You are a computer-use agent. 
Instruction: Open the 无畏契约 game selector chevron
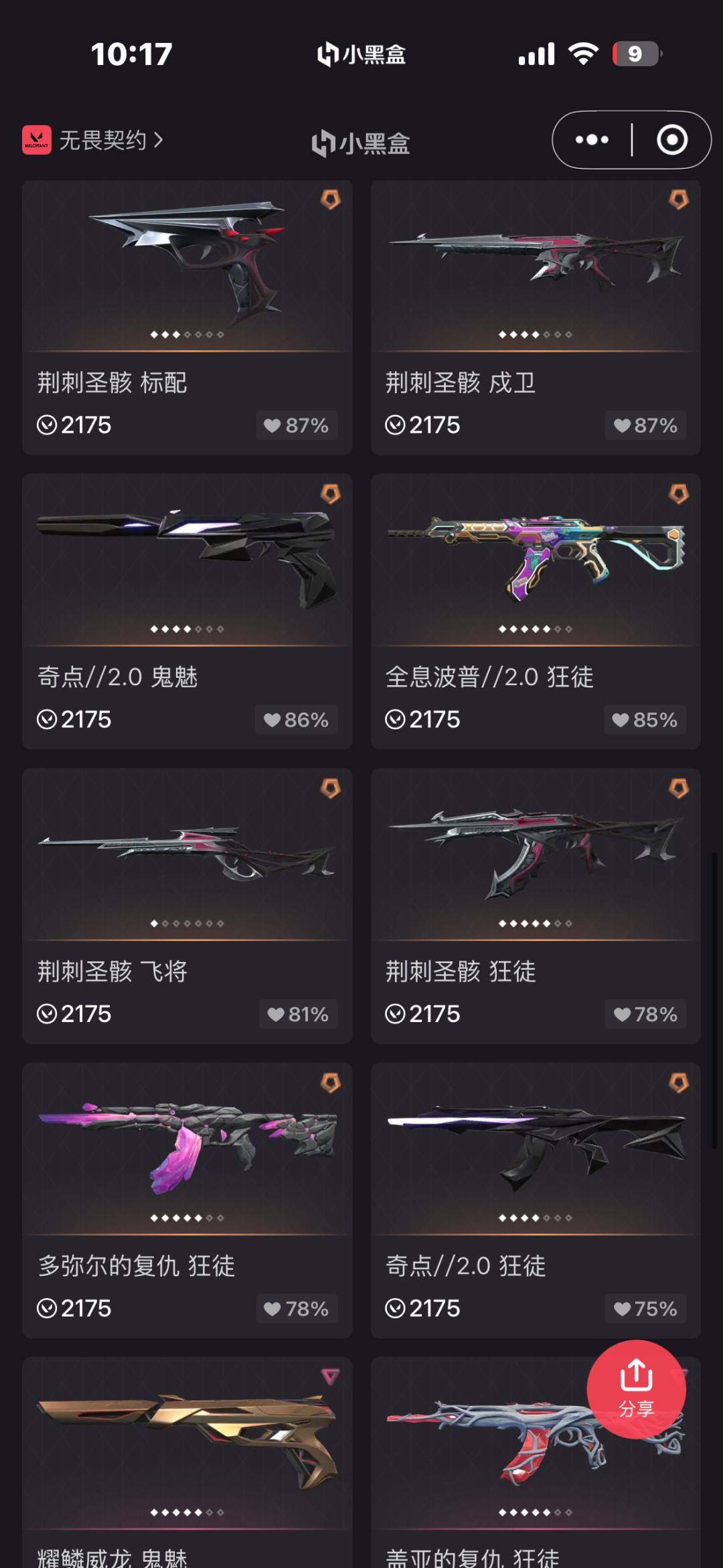[159, 140]
